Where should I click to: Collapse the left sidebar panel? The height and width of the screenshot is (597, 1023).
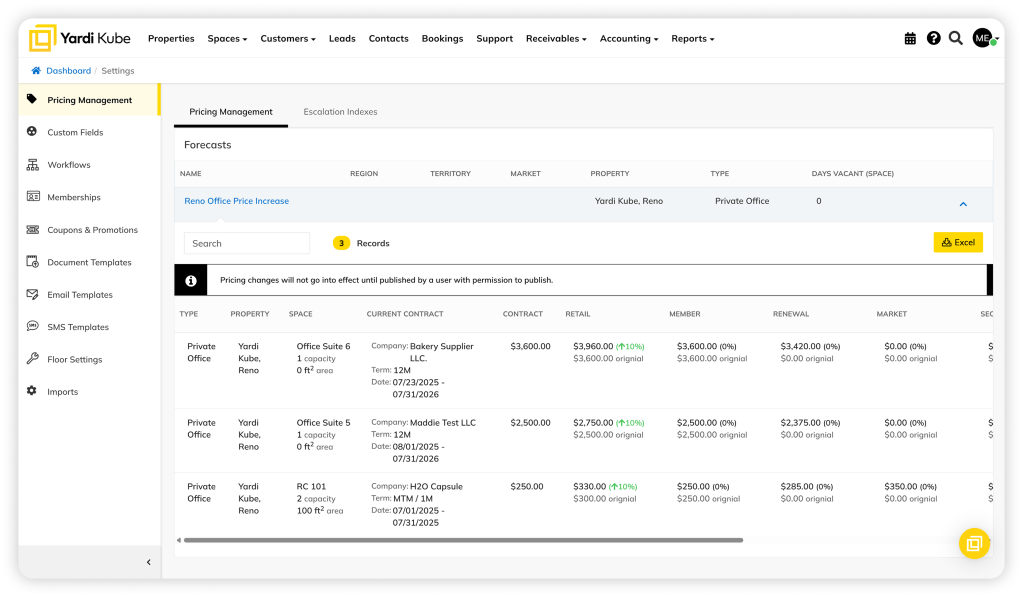(148, 562)
